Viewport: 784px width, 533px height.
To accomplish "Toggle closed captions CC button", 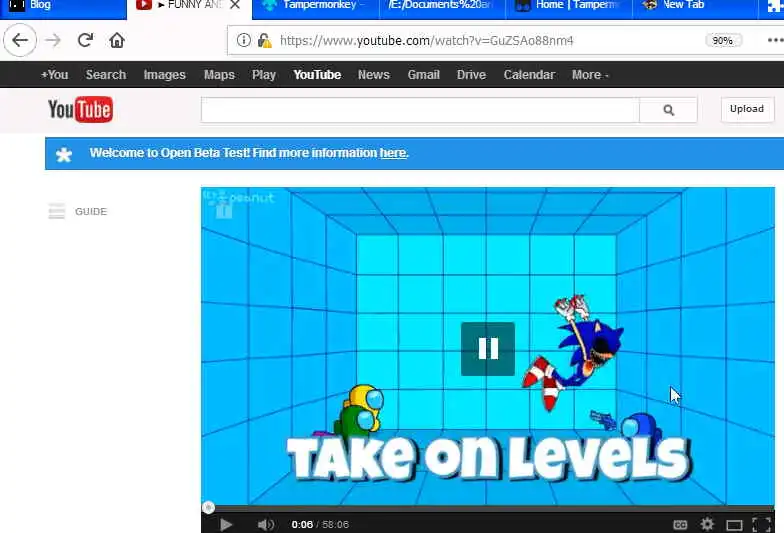I will pos(680,524).
